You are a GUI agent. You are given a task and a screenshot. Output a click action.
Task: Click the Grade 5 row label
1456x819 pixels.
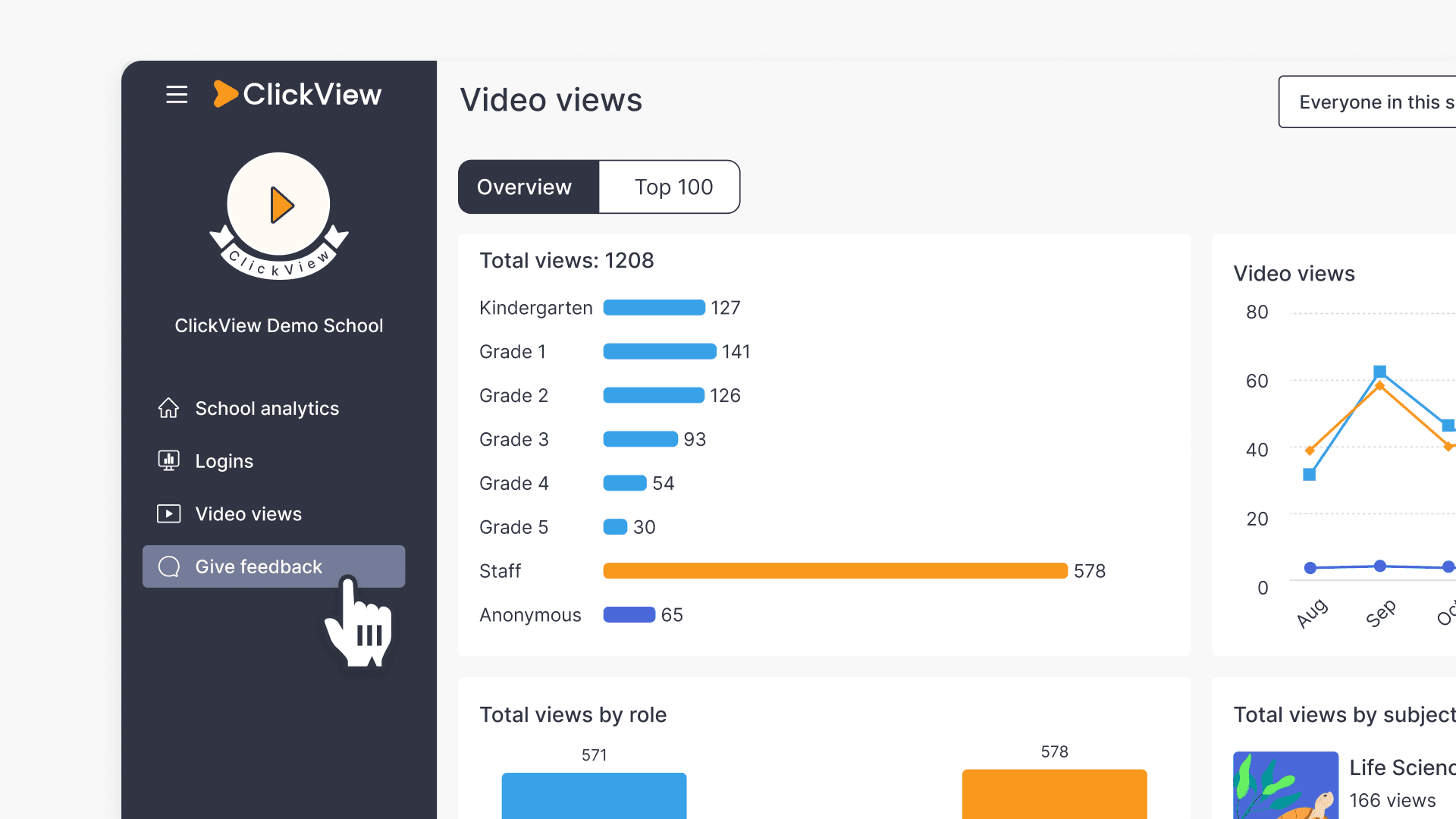(x=514, y=527)
